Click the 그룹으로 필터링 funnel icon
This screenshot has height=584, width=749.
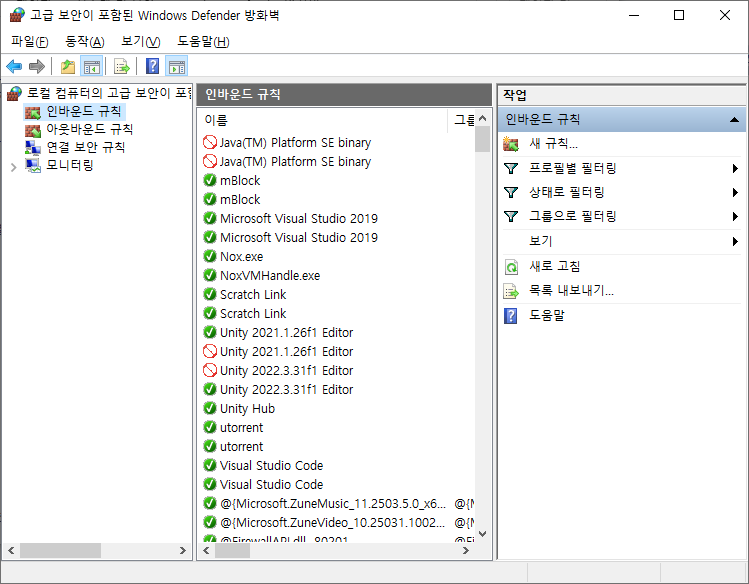[x=511, y=217]
